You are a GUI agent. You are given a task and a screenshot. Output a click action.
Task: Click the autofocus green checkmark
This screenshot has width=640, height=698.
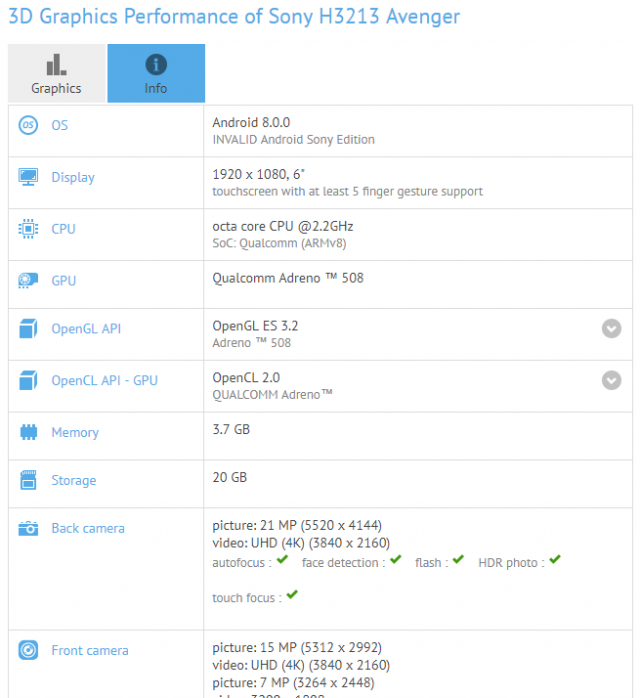coord(282,560)
